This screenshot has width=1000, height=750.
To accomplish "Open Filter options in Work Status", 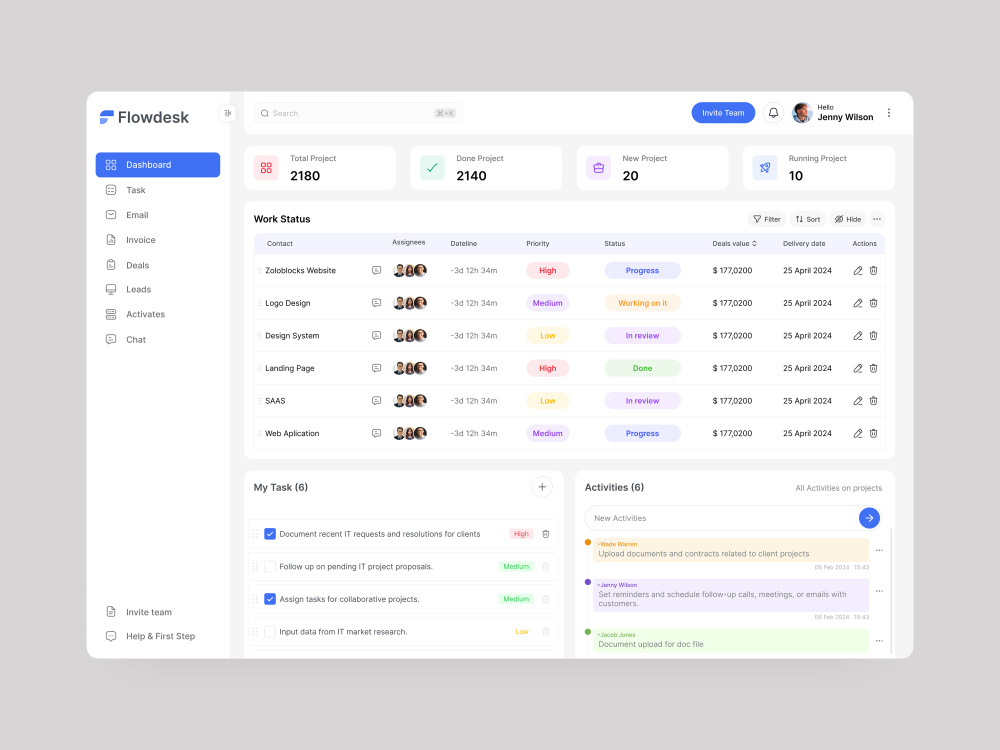I will 767,219.
